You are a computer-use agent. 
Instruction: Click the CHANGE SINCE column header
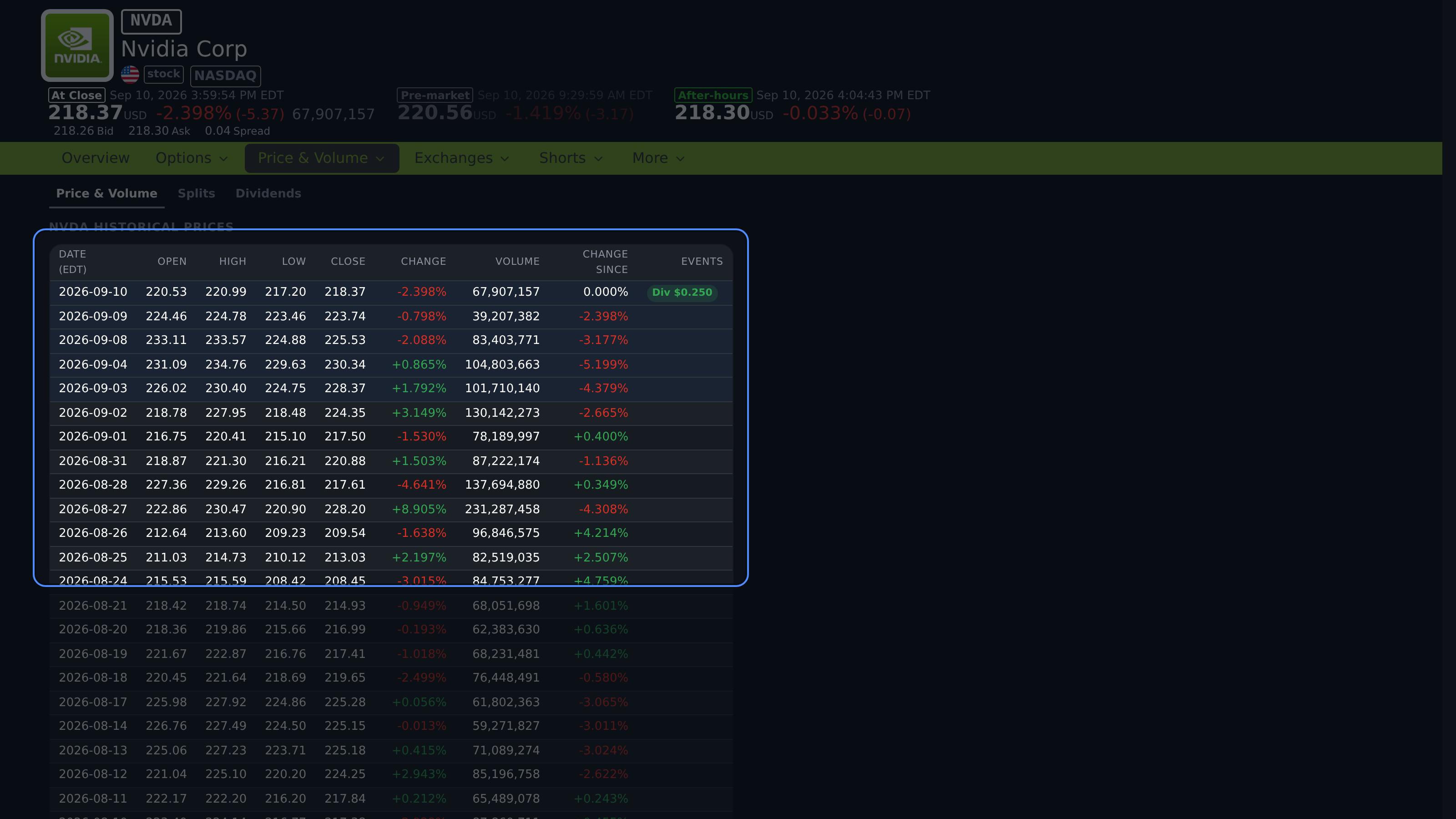tap(605, 262)
